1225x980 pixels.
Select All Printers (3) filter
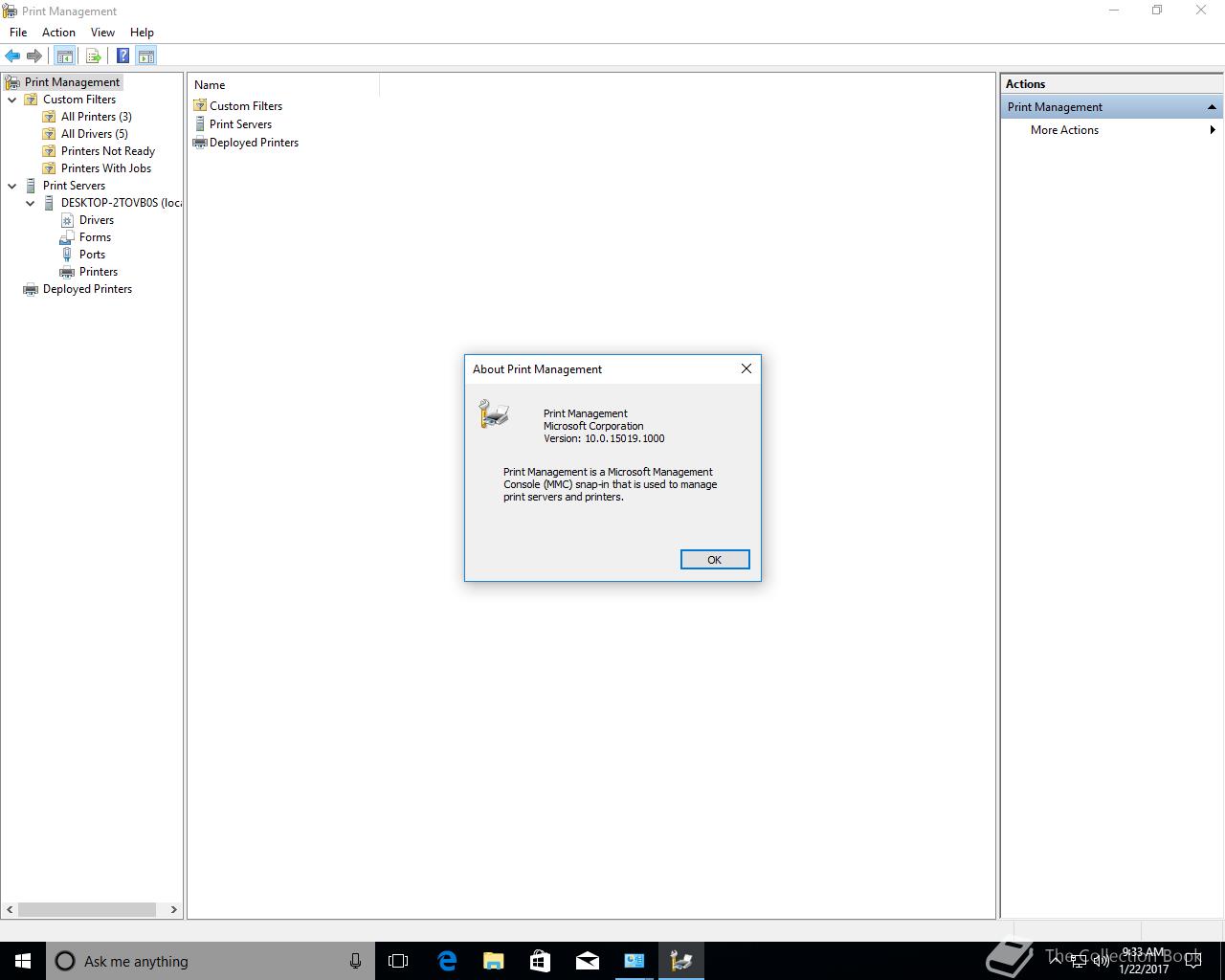coord(97,117)
